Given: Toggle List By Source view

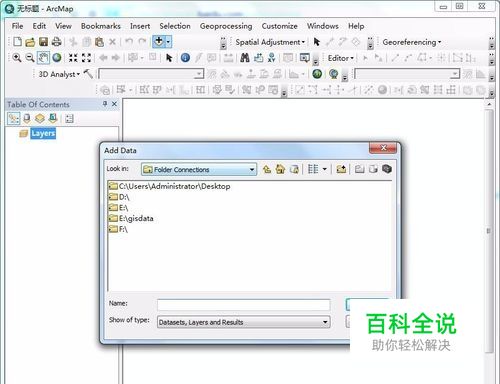Looking at the screenshot, I should point(27,118).
